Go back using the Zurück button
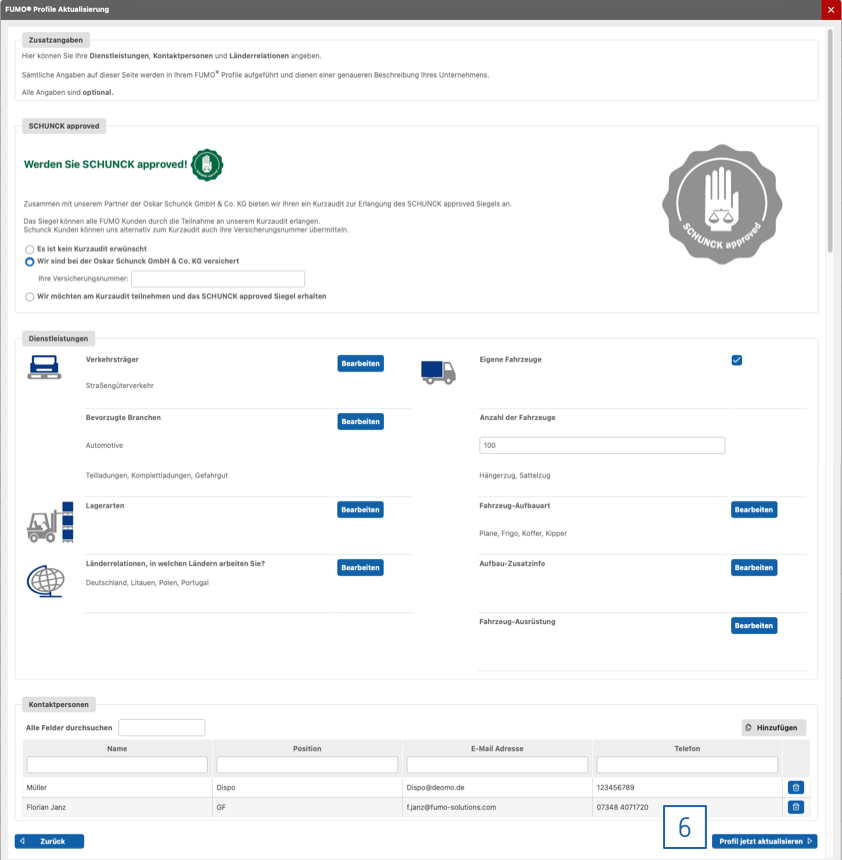The width and height of the screenshot is (842, 860). (49, 841)
